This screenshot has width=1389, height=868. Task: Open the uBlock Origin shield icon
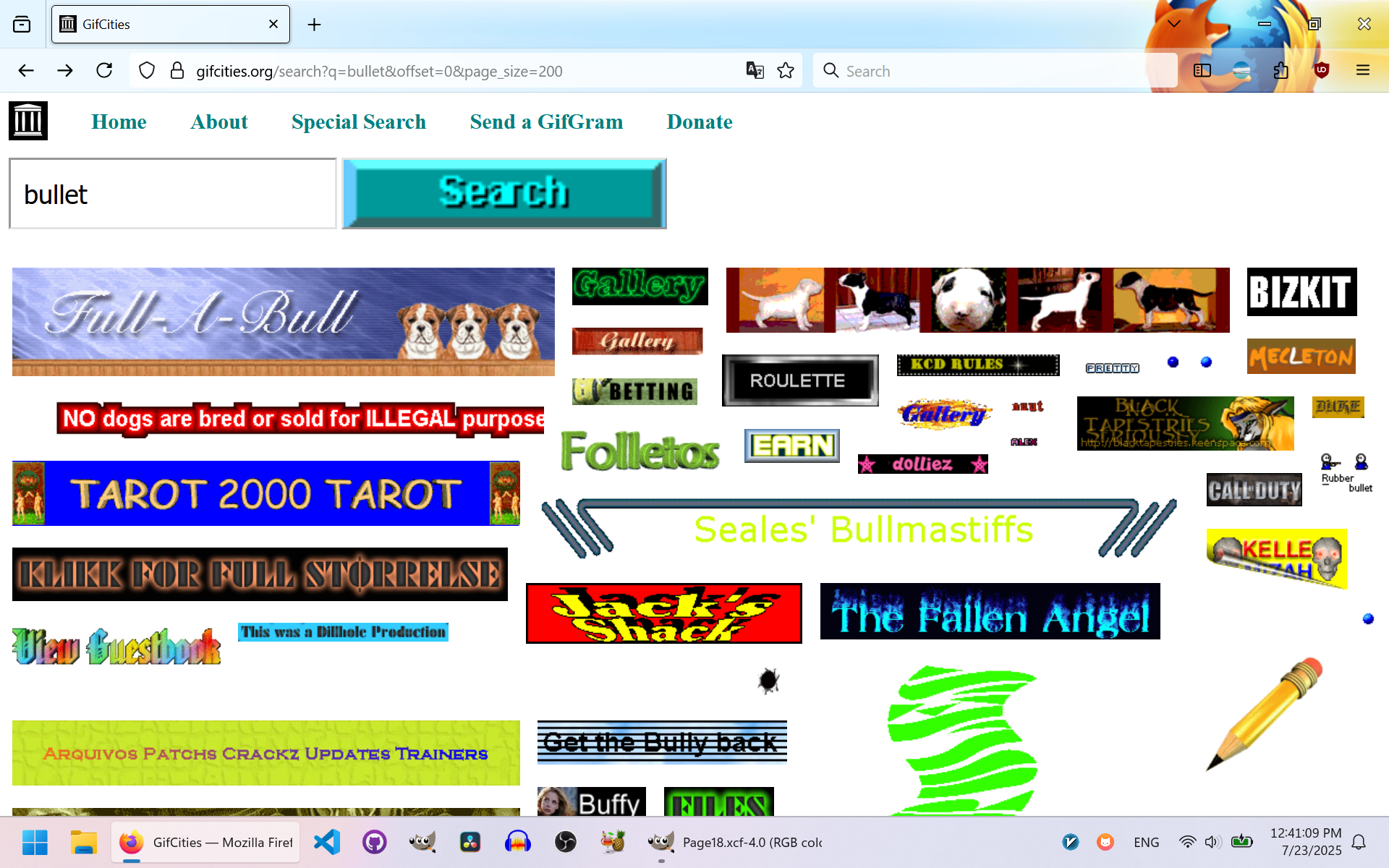tap(1321, 70)
